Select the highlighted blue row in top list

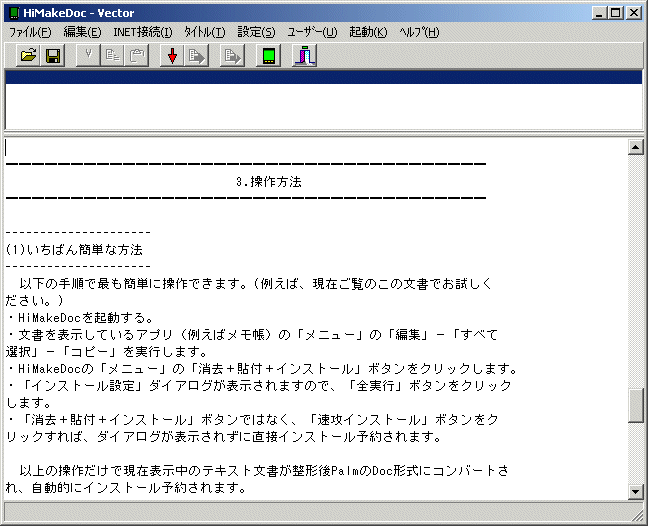(x=324, y=77)
